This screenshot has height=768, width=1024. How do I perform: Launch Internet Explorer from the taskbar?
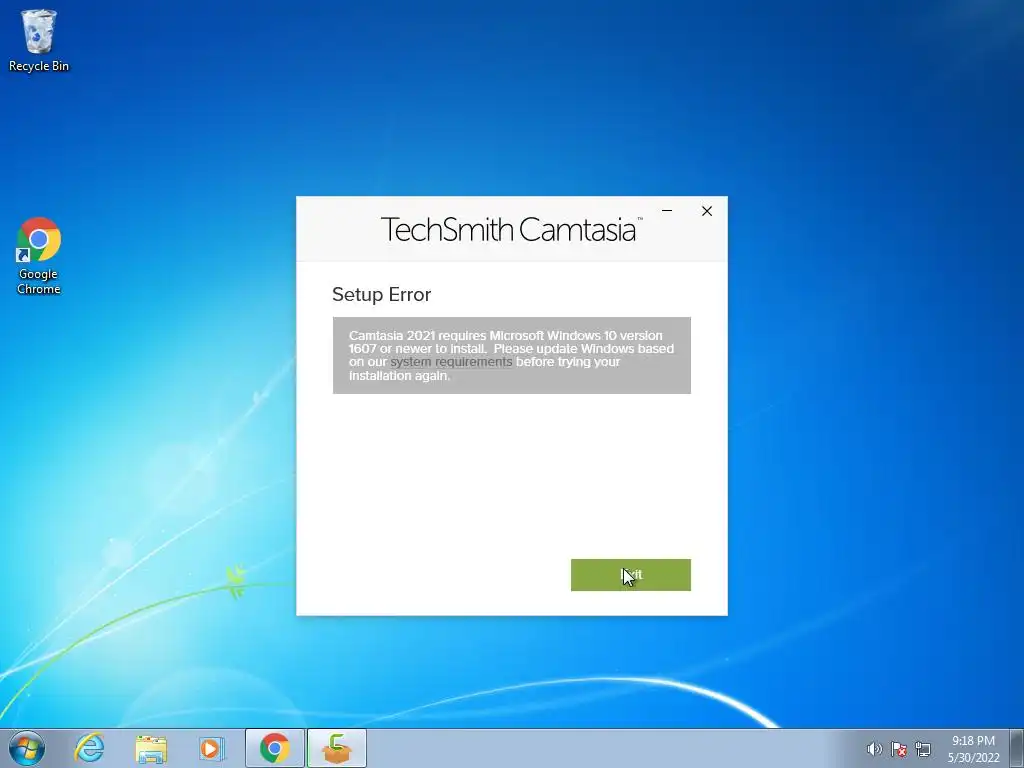tap(89, 748)
